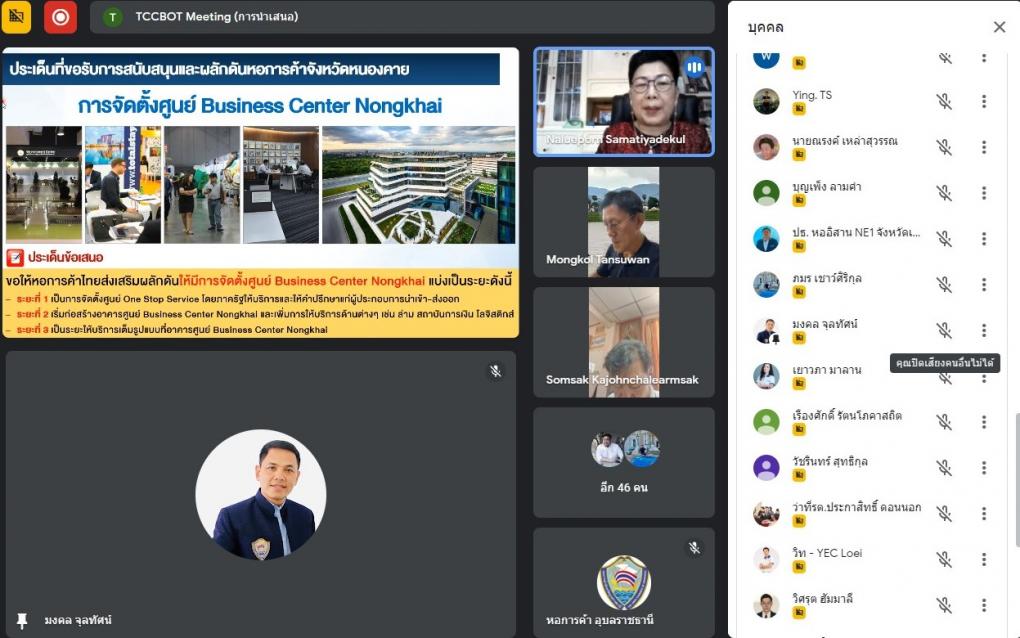Click เยาวภา มาลาน's avatar
This screenshot has width=1020, height=638.
(766, 376)
